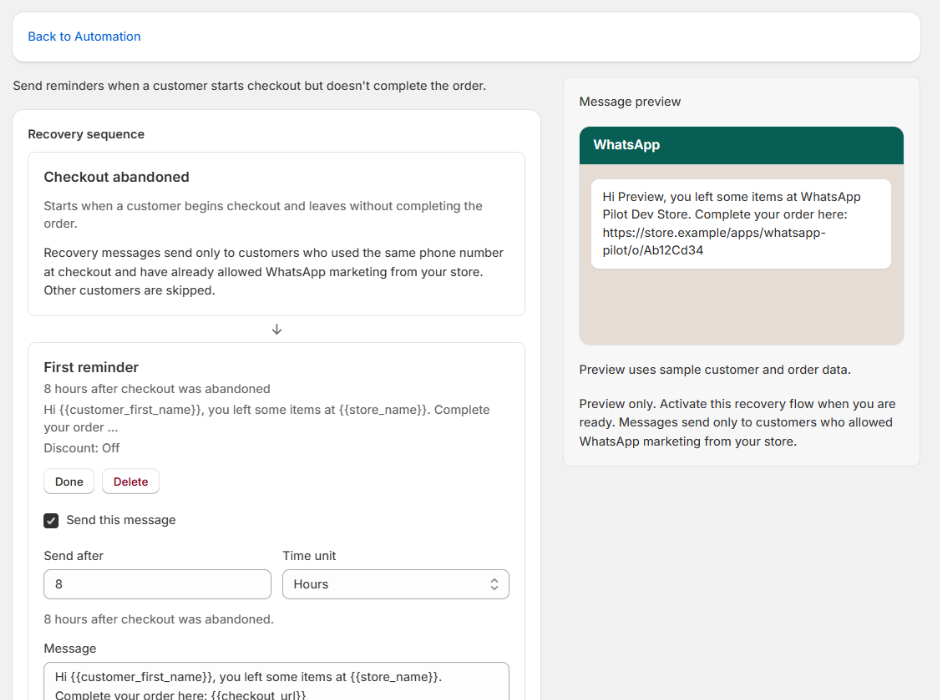Click the First reminder message template summary
Viewport: 940px width, 700px height.
pos(267,418)
